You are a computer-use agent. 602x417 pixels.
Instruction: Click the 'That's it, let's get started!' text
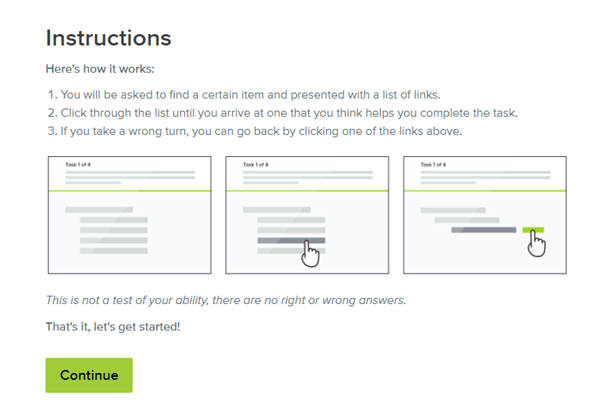pyautogui.click(x=113, y=327)
